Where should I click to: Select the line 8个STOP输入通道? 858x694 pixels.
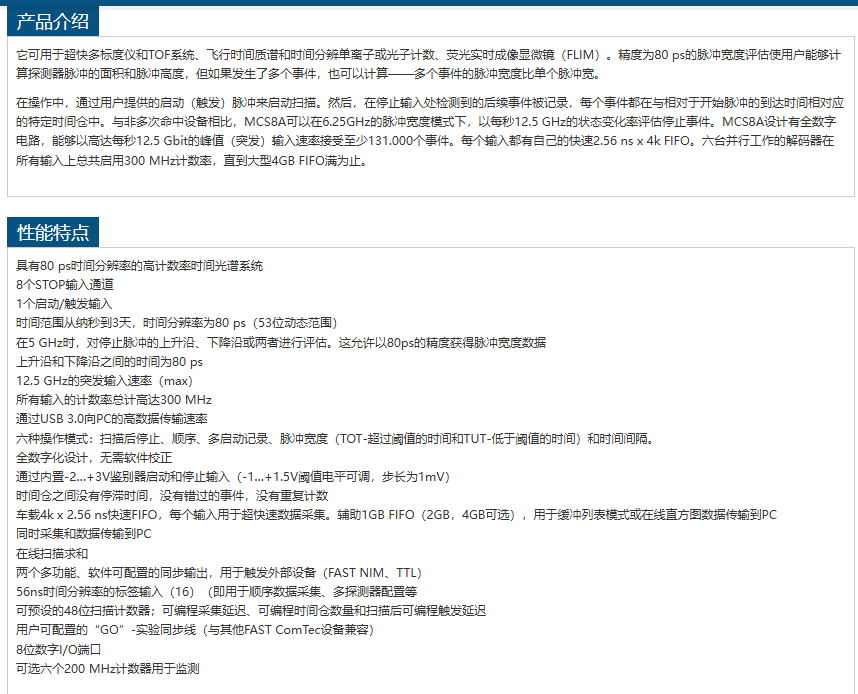pyautogui.click(x=65, y=284)
